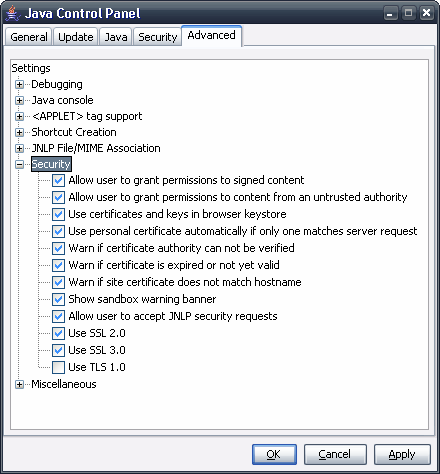Expand the Miscellaneous tree node
This screenshot has width=440, height=474.
19,384
